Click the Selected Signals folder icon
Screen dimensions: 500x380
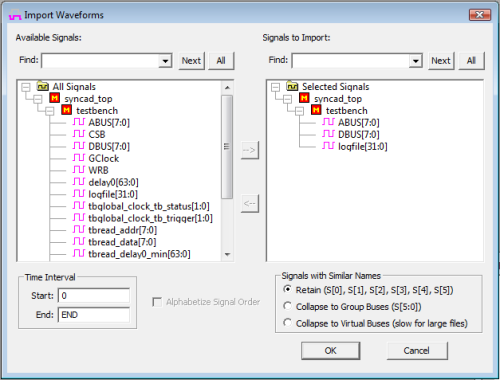[292, 86]
